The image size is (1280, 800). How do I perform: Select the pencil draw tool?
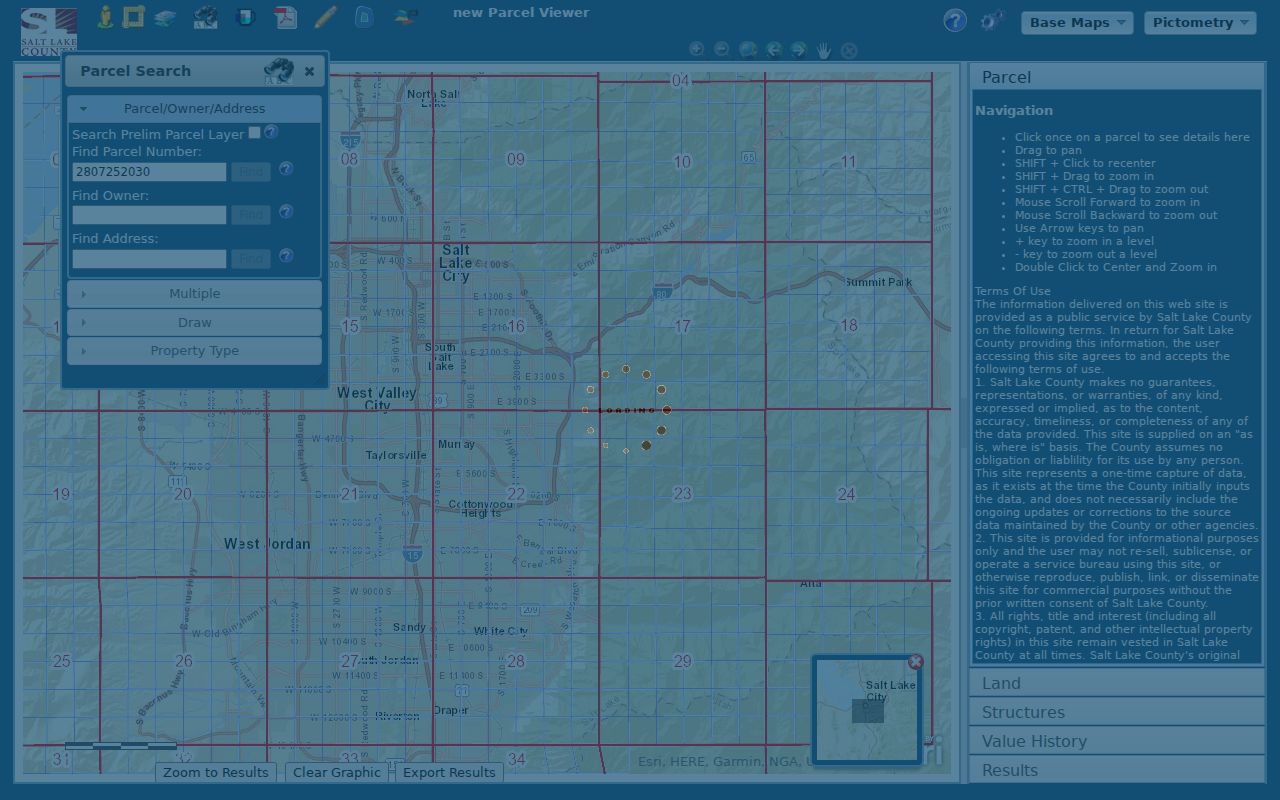pyautogui.click(x=325, y=17)
